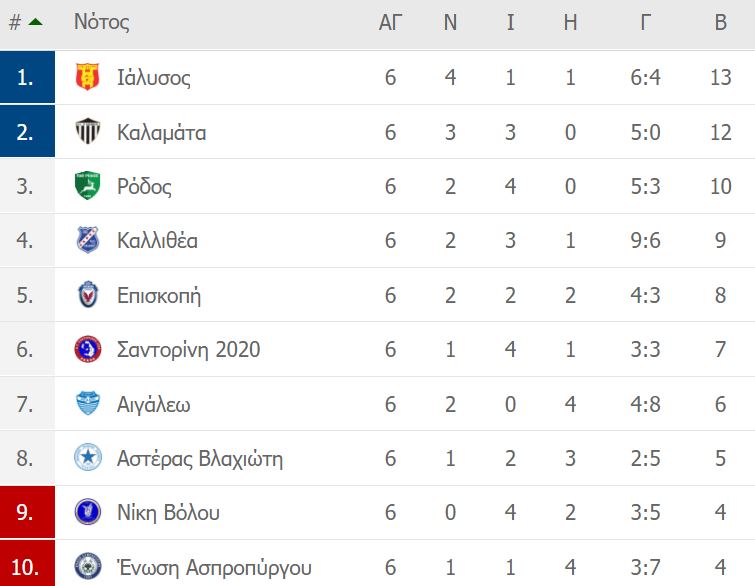
Task: Click the Καλαμάτα striped crest icon
Action: coord(88,131)
